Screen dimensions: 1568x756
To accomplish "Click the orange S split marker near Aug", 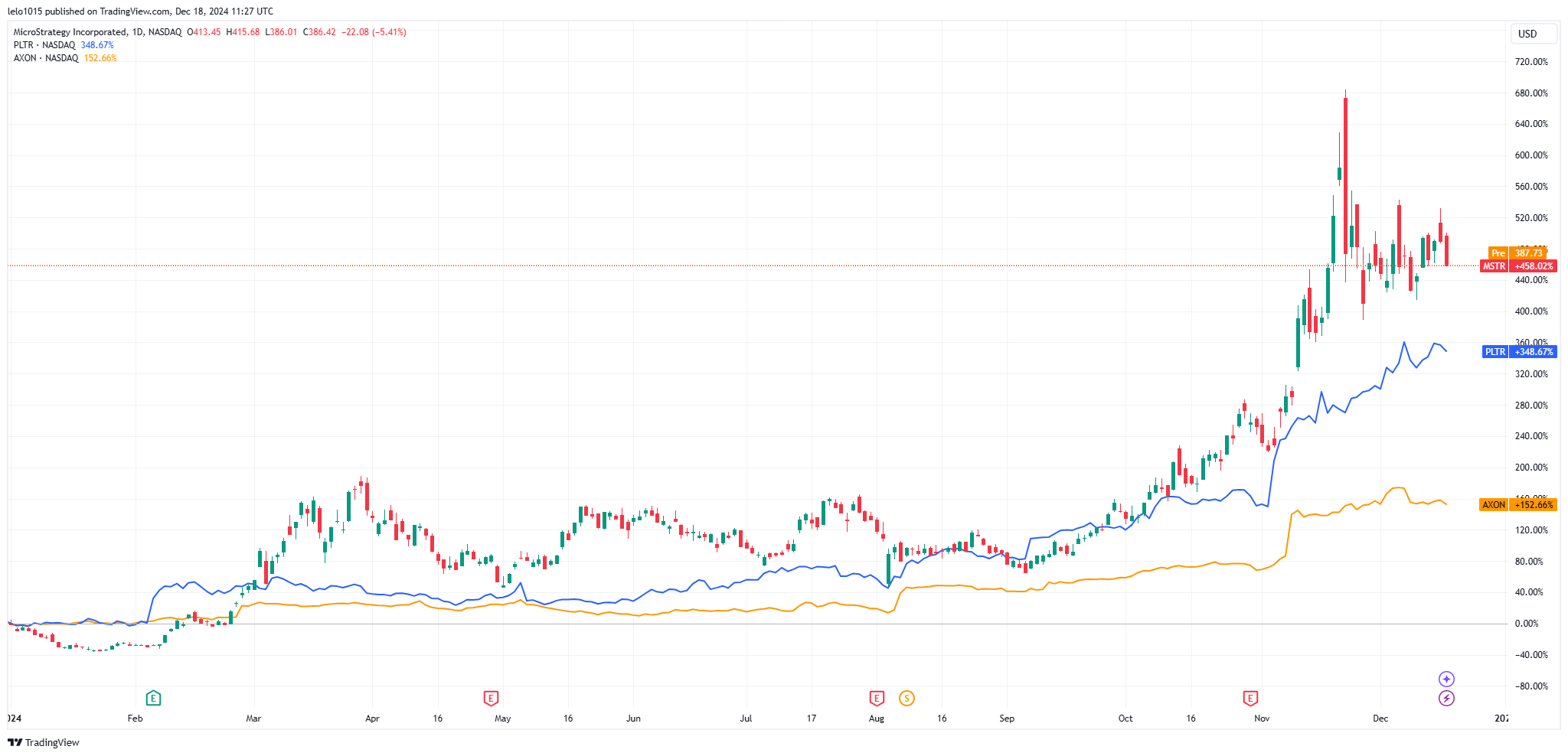I will [x=906, y=698].
